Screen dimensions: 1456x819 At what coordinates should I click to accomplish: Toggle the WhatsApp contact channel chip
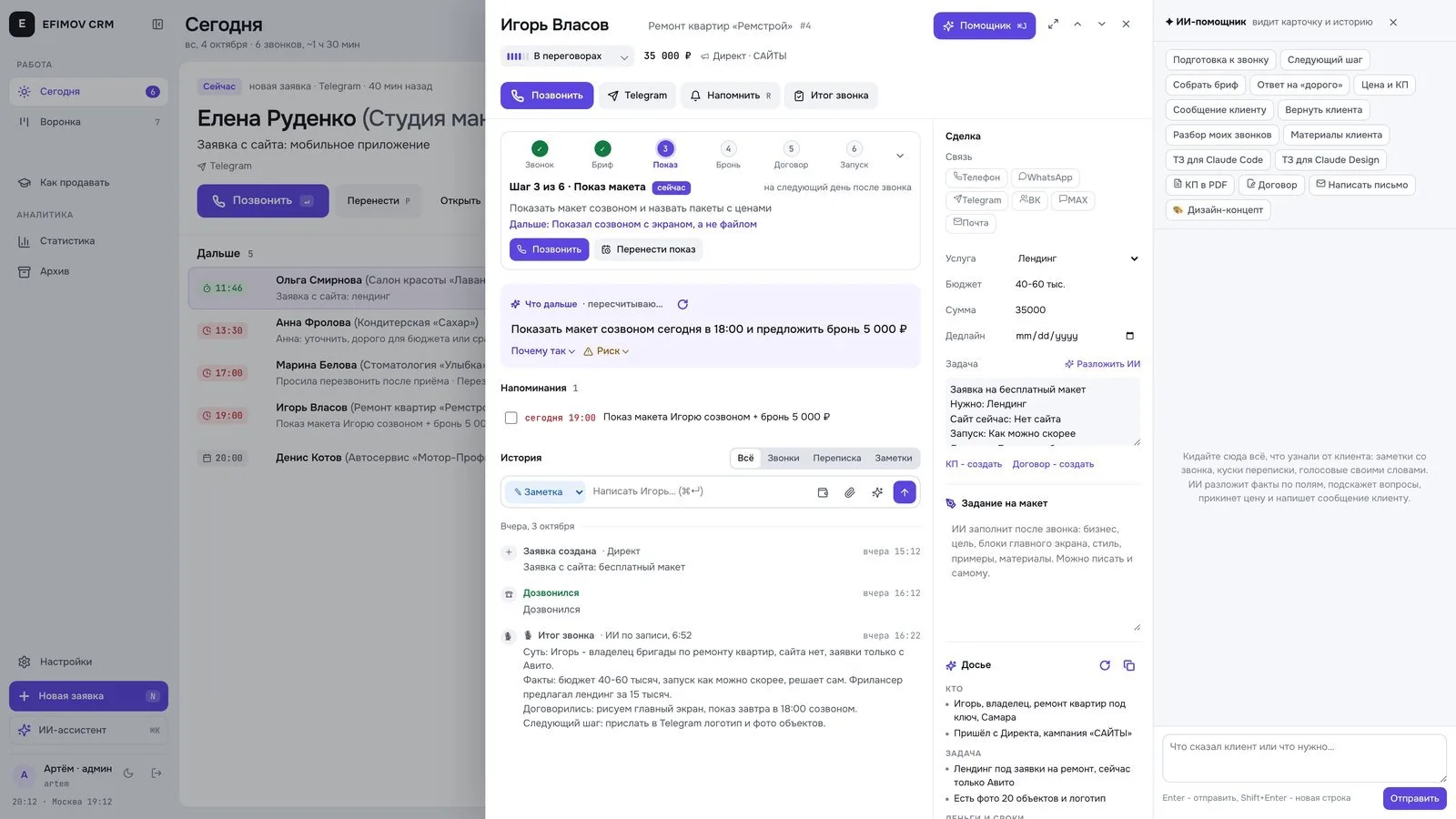pos(1046,177)
